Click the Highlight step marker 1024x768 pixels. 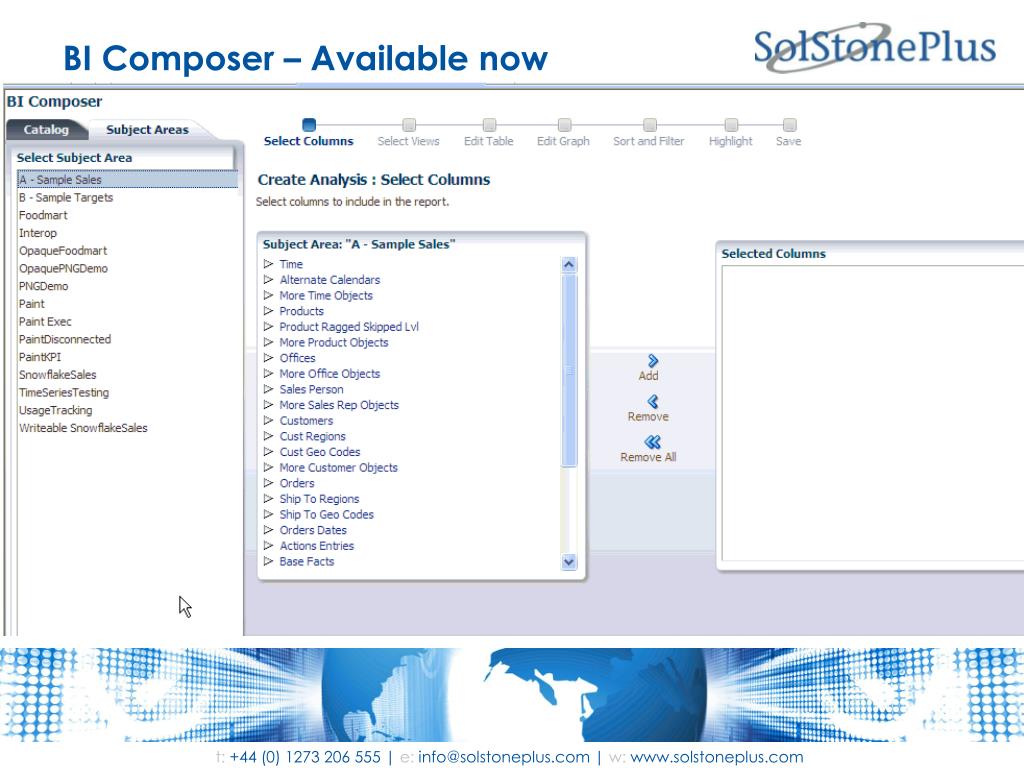click(731, 124)
